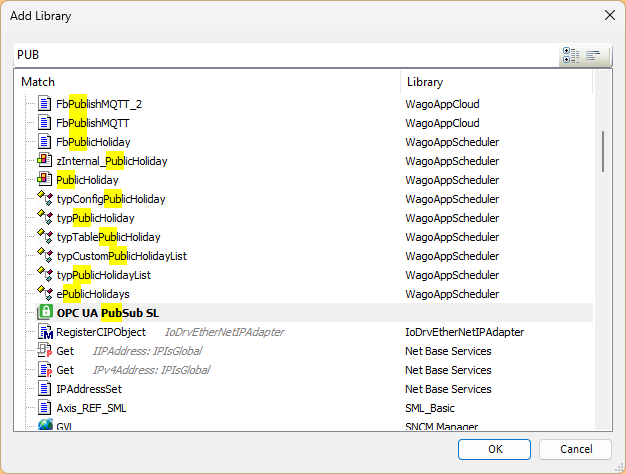Click SML_Basic library name

[430, 408]
